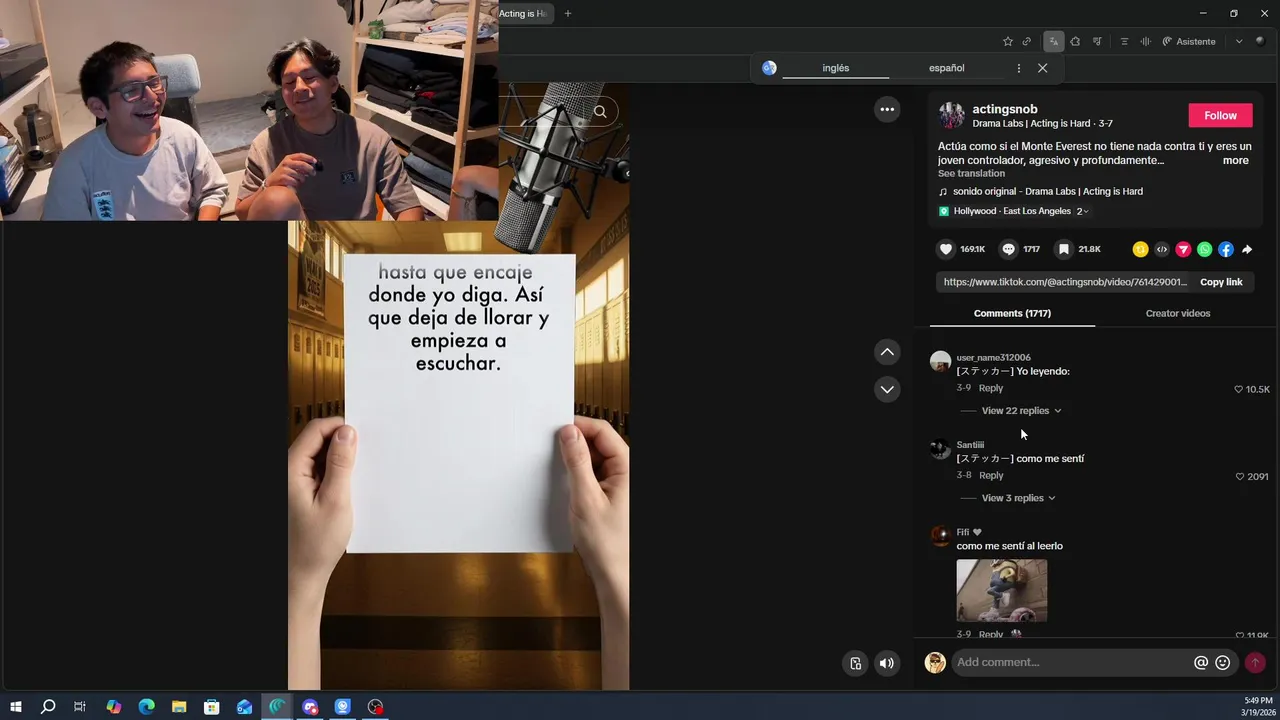The image size is (1280, 720).
Task: Open the browser profile avatar
Action: coord(1260,41)
